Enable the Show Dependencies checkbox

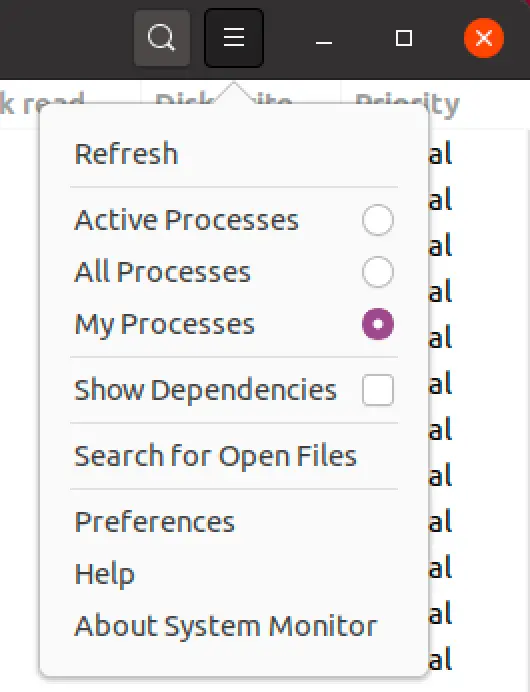tap(378, 390)
